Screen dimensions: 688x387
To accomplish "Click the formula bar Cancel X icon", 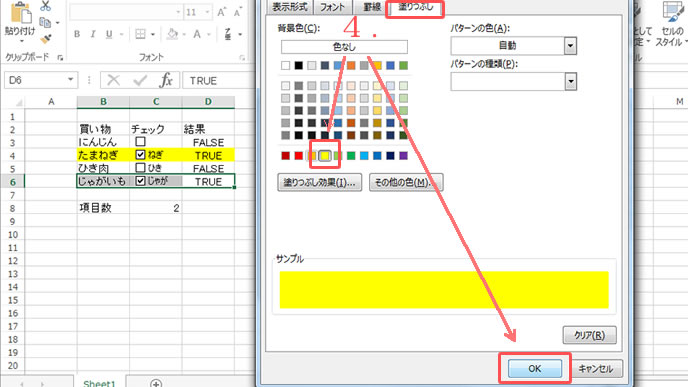I will pyautogui.click(x=114, y=80).
